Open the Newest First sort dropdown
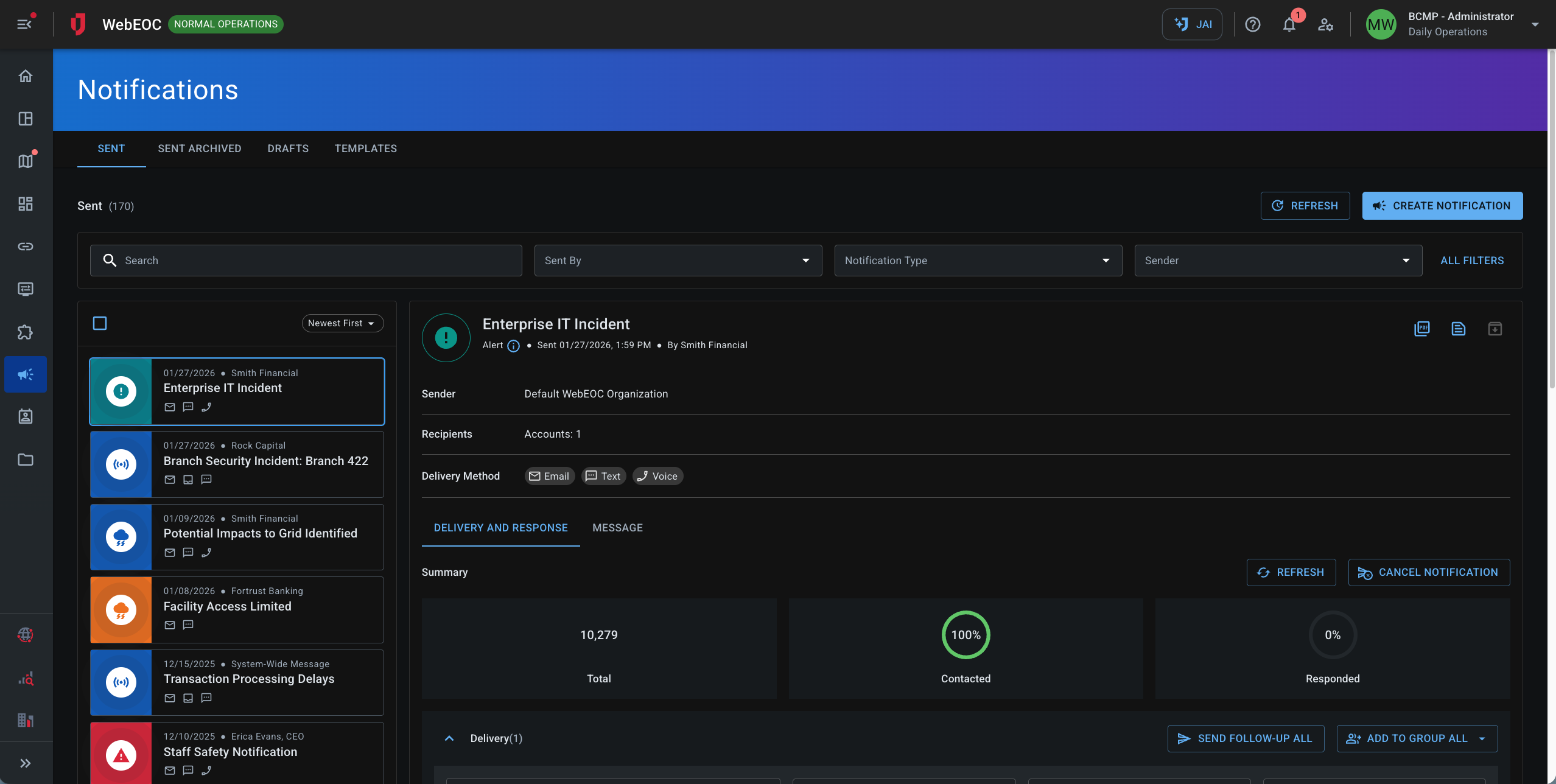Viewport: 1556px width, 784px height. (x=343, y=323)
